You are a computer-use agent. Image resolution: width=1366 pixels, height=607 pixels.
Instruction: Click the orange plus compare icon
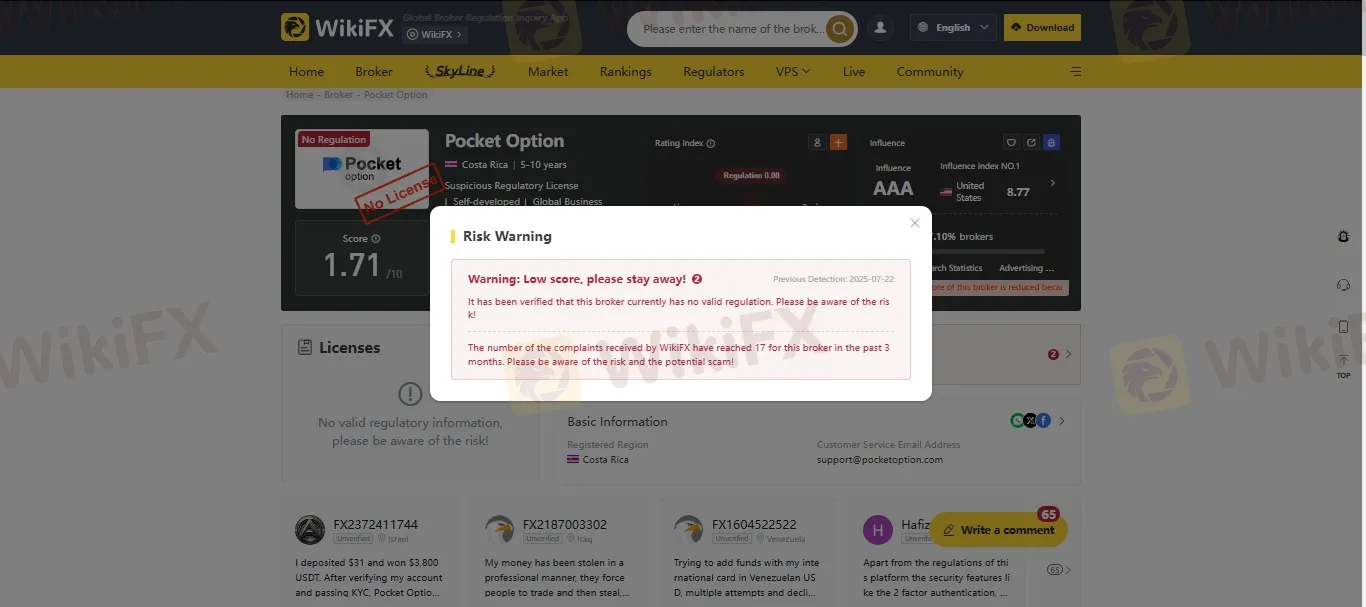point(838,143)
